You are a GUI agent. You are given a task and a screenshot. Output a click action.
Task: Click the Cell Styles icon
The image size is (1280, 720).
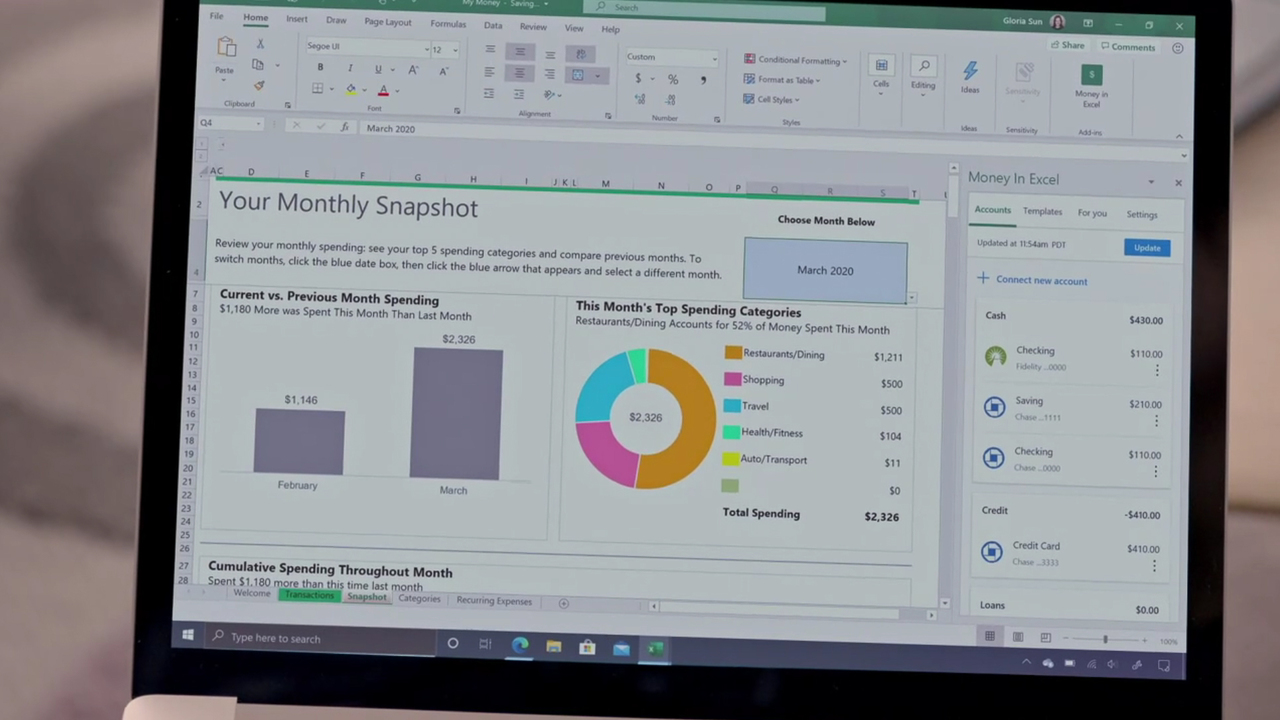[x=749, y=98]
